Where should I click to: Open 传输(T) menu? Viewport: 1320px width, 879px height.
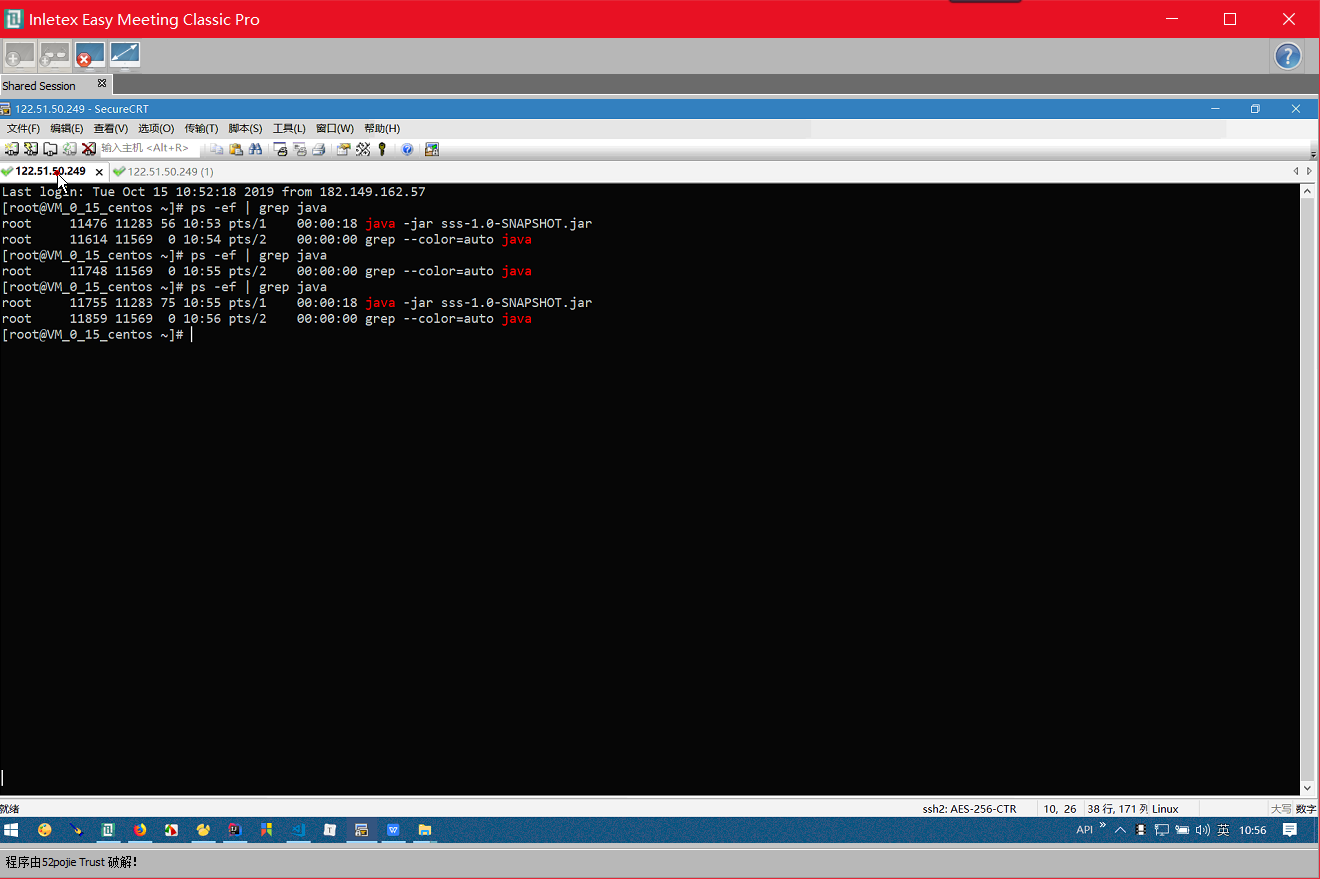coord(201,128)
